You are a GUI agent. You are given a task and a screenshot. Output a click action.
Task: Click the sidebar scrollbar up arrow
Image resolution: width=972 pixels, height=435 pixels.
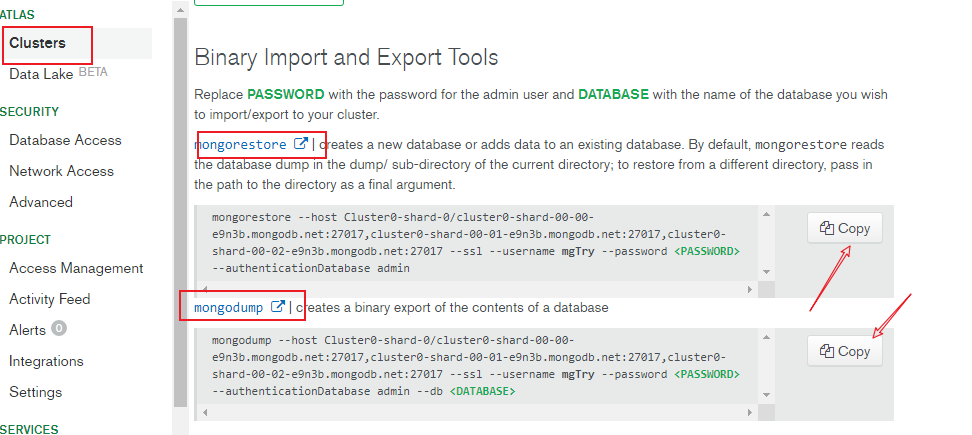pos(180,9)
